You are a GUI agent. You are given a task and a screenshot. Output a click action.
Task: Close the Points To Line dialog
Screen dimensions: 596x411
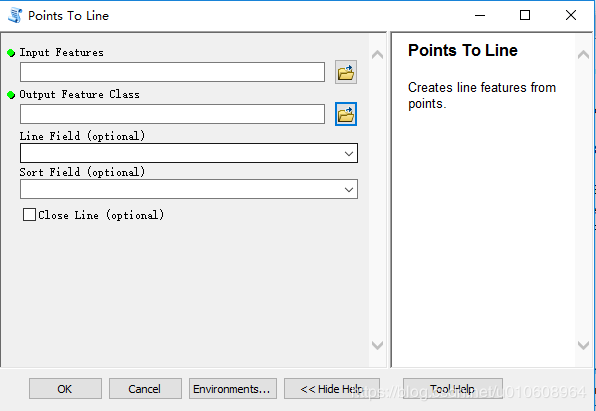click(x=571, y=15)
